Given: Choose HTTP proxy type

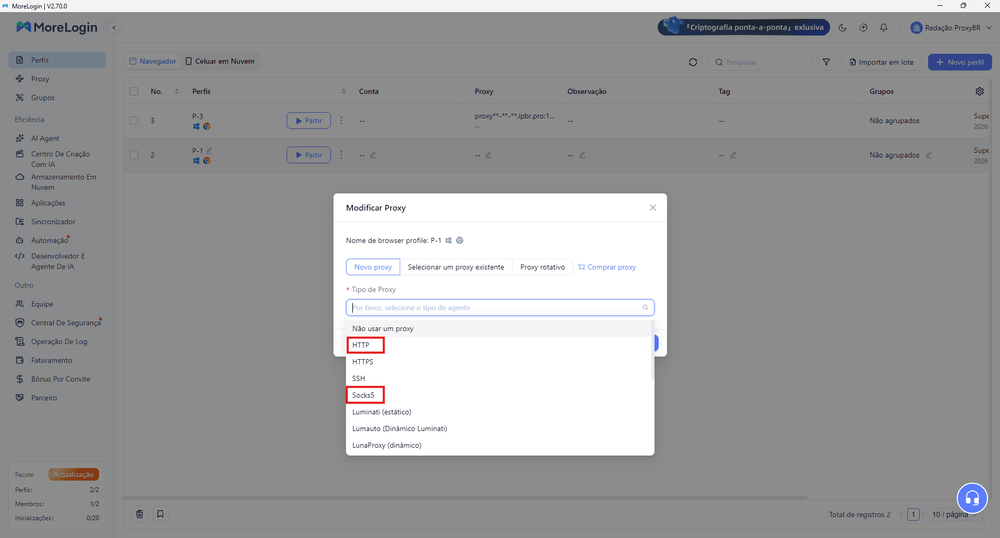Looking at the screenshot, I should tap(500, 345).
